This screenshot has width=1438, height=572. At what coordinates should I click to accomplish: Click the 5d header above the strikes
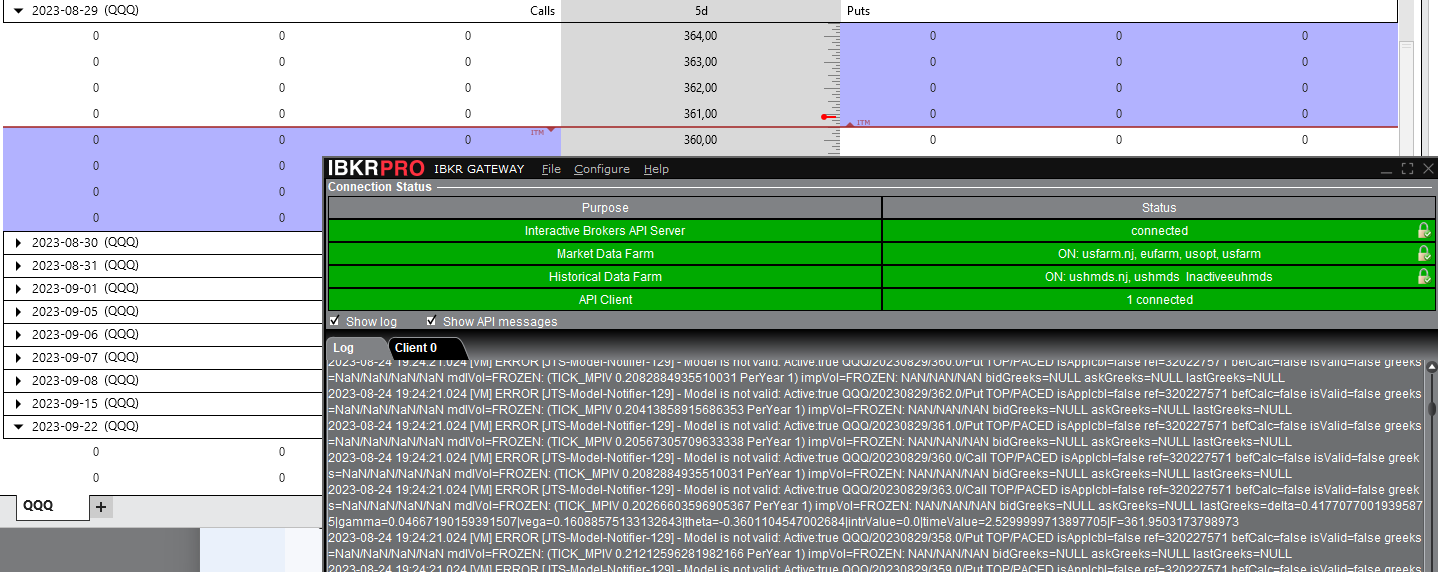701,11
